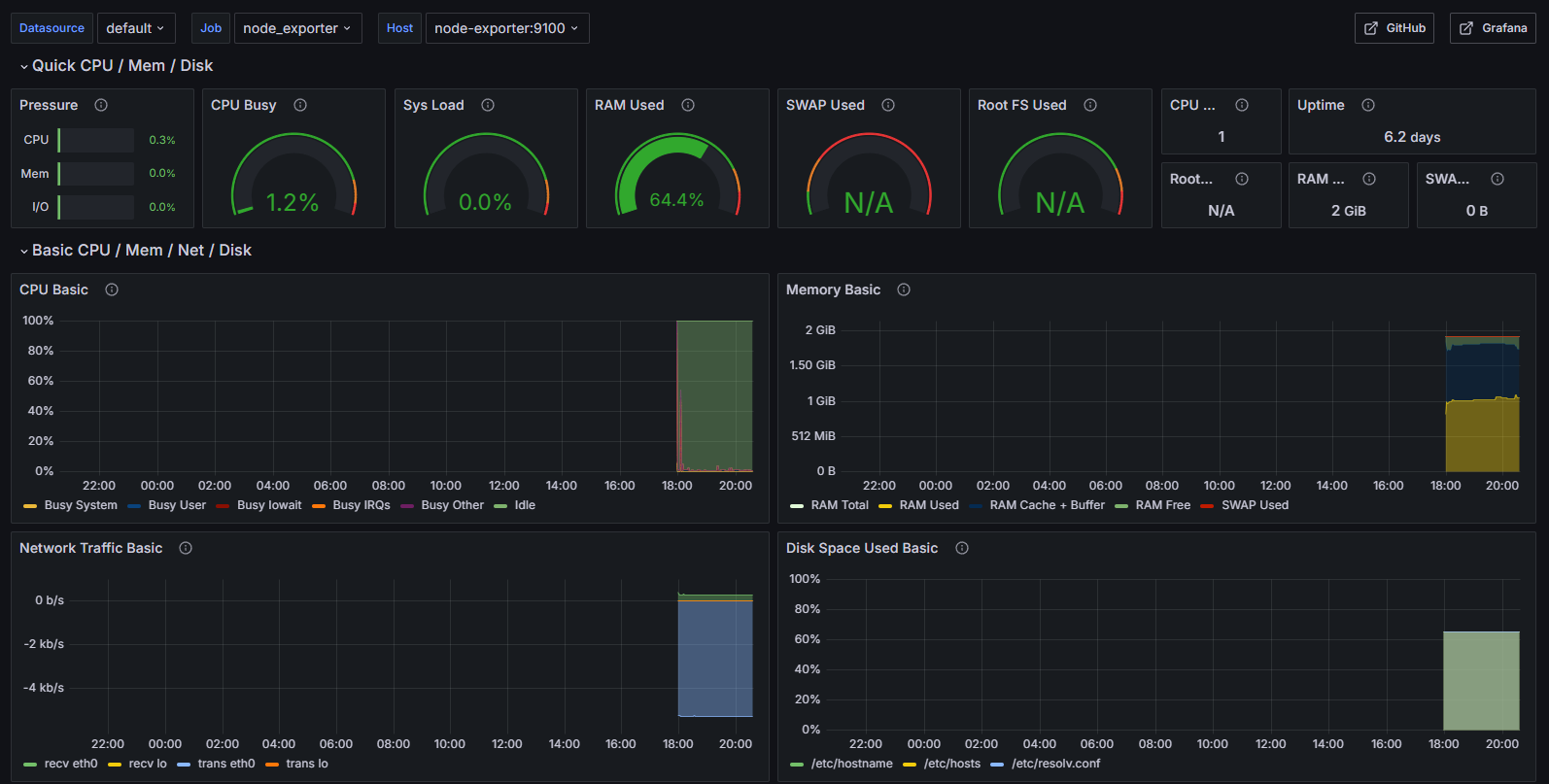Click the info icon beside Memory Basic
The width and height of the screenshot is (1549, 784).
point(904,290)
